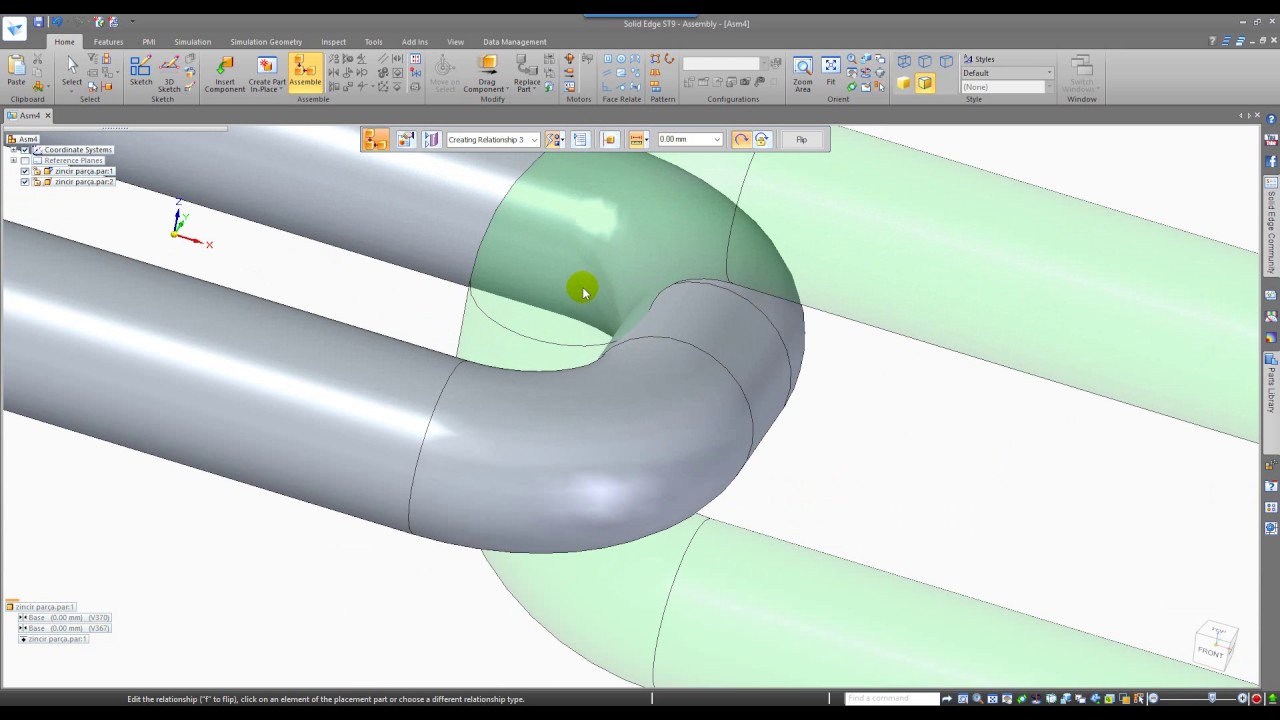Expand Reference Planes tree node
1280x720 pixels.
tap(14, 161)
